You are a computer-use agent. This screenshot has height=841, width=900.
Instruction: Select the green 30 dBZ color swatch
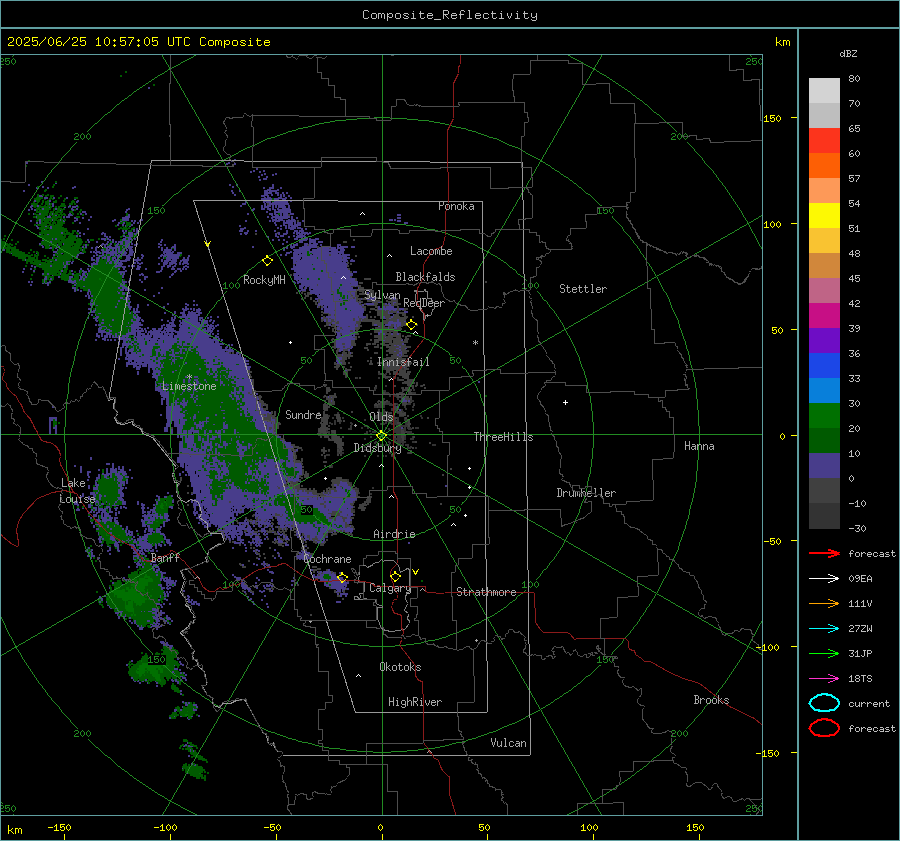[x=824, y=415]
